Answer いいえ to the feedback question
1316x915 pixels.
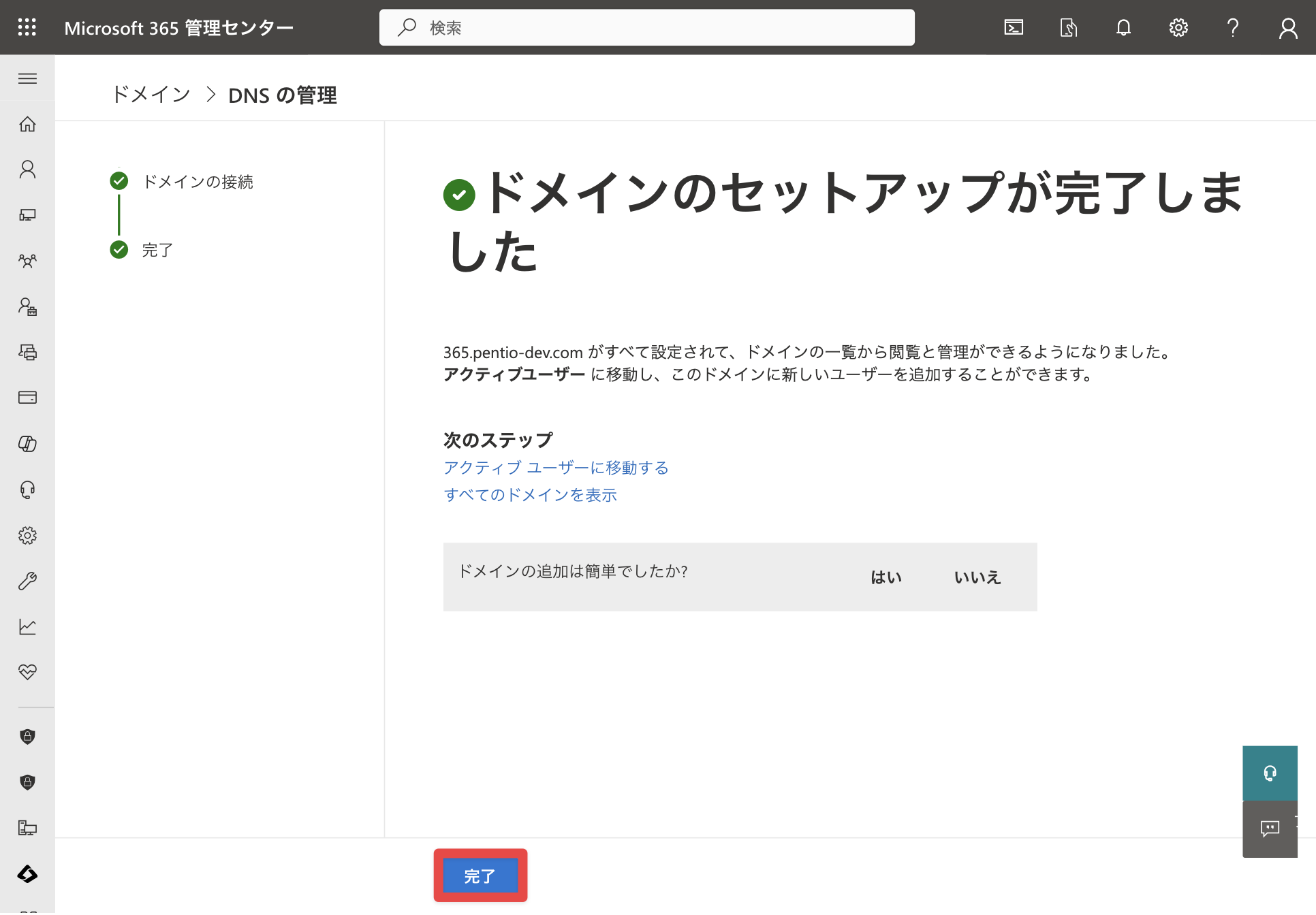tap(977, 577)
